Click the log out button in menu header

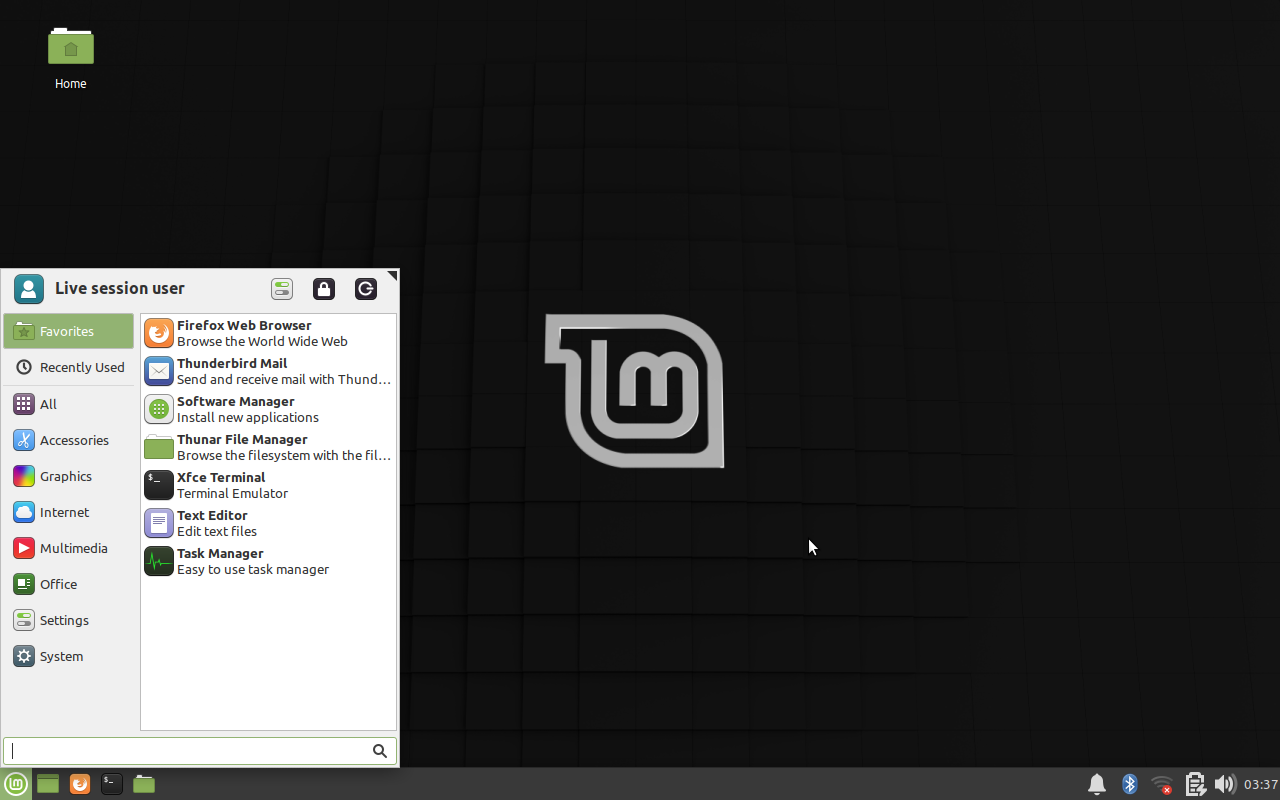[366, 289]
